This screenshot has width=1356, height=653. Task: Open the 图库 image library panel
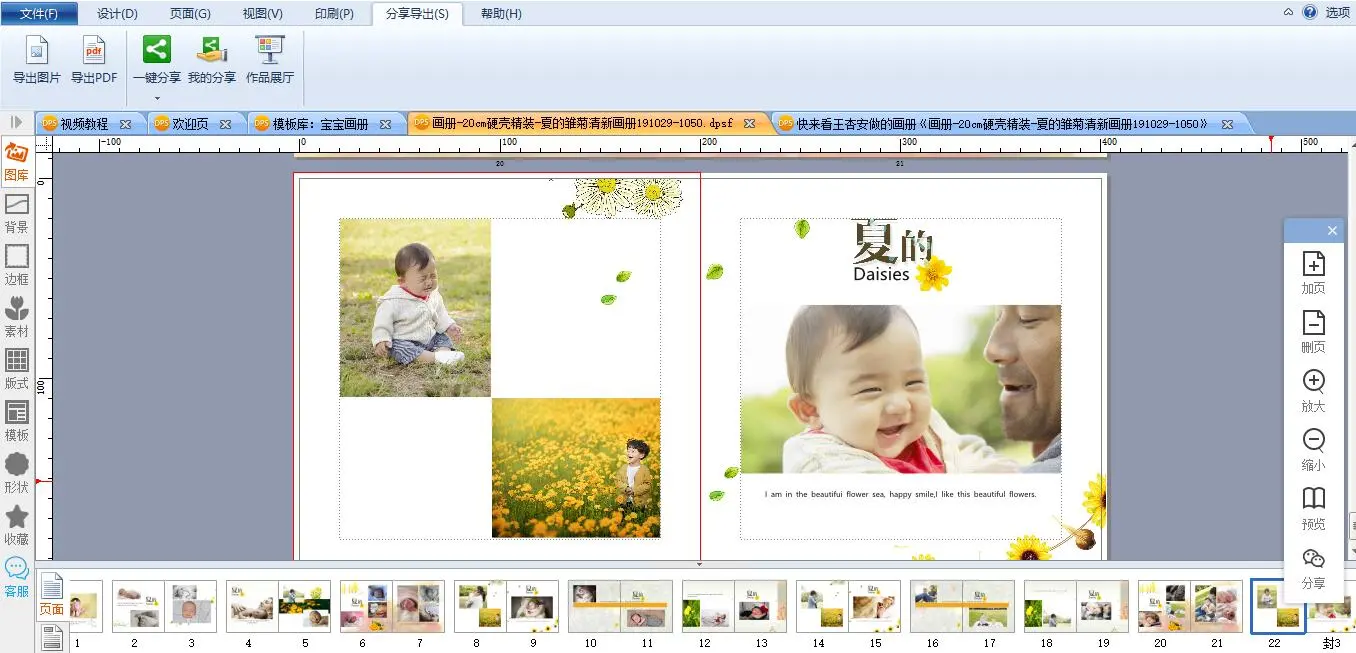[x=16, y=161]
